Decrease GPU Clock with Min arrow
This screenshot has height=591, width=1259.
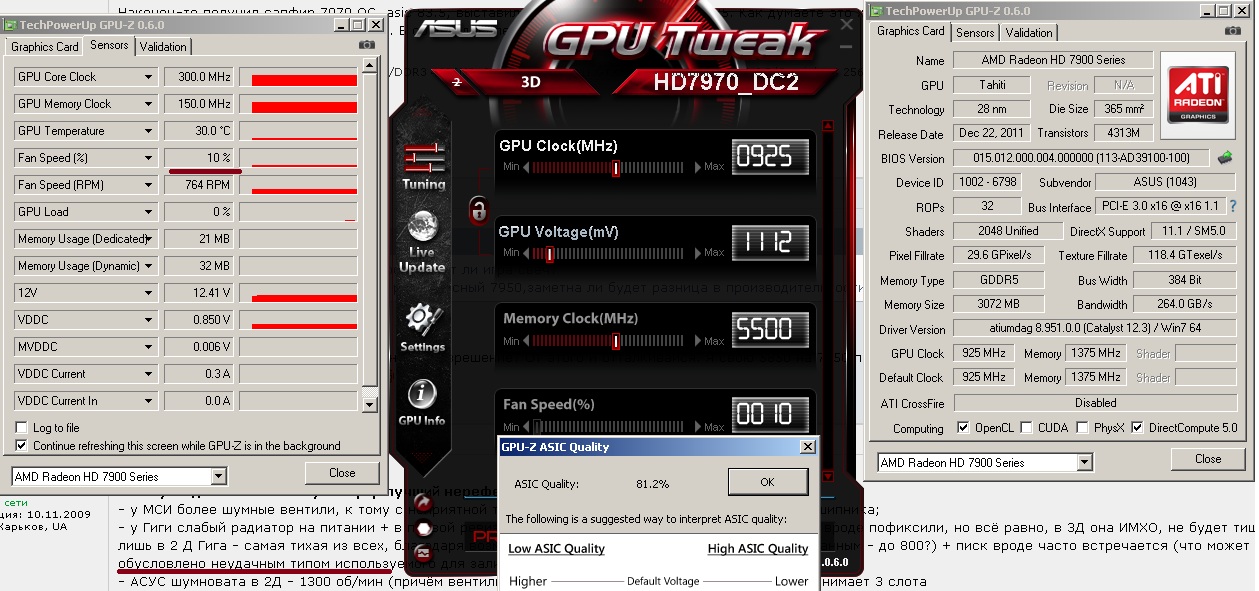526,167
